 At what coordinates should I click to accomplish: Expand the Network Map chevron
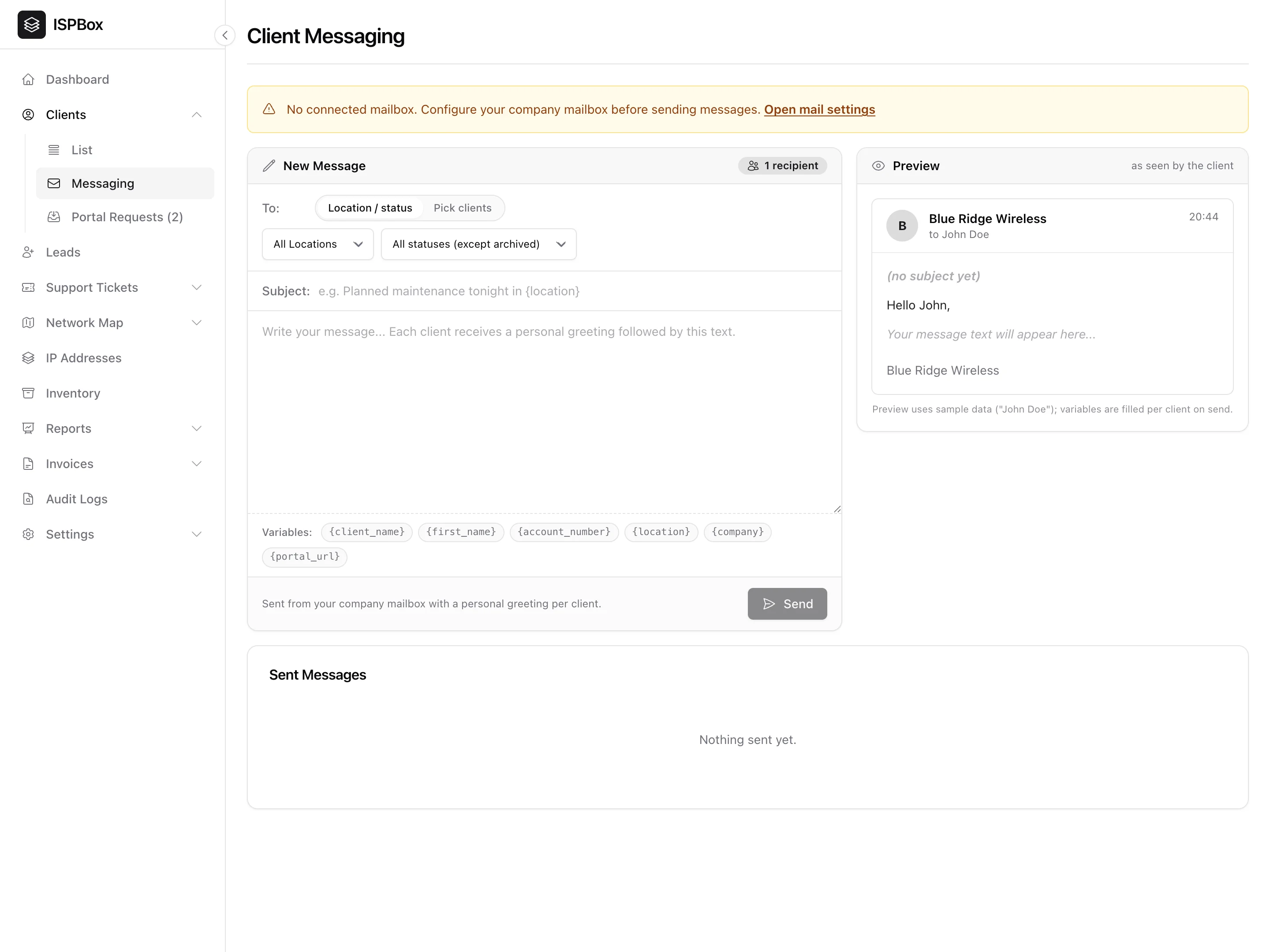pyautogui.click(x=196, y=323)
